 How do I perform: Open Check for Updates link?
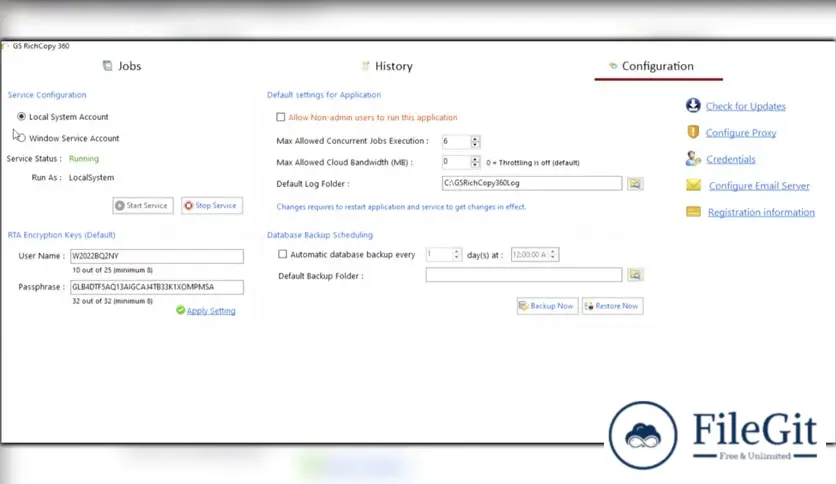coord(745,106)
